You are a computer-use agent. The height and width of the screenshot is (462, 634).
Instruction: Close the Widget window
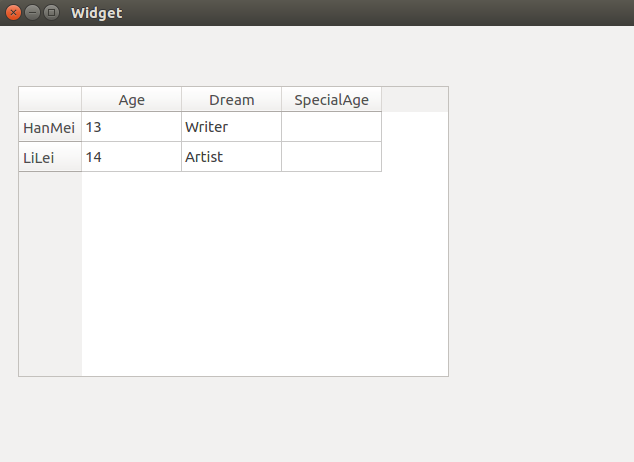pos(13,13)
